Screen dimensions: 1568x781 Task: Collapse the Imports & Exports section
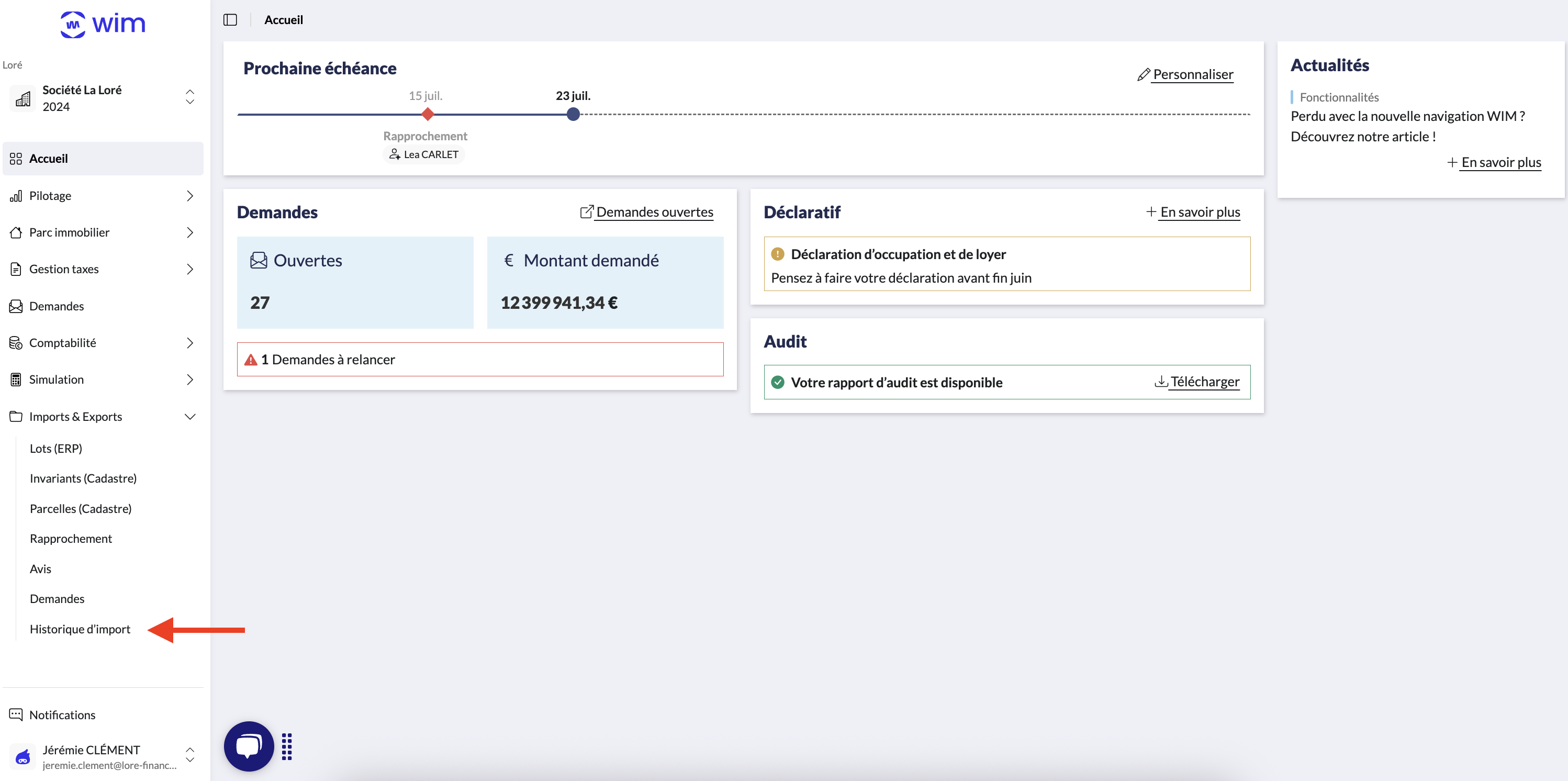(189, 416)
